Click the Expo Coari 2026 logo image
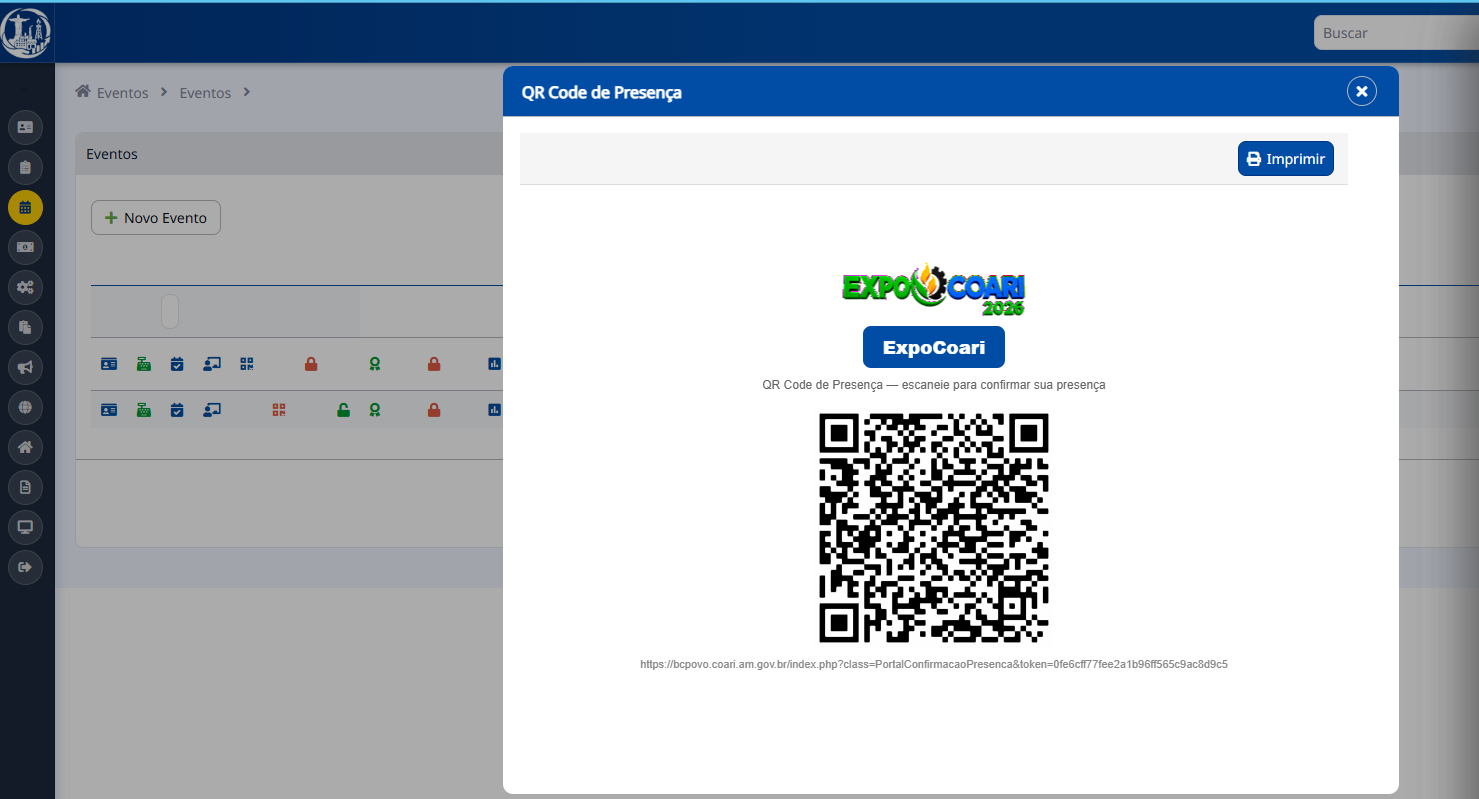Screen dimensions: 1479x799 934,289
